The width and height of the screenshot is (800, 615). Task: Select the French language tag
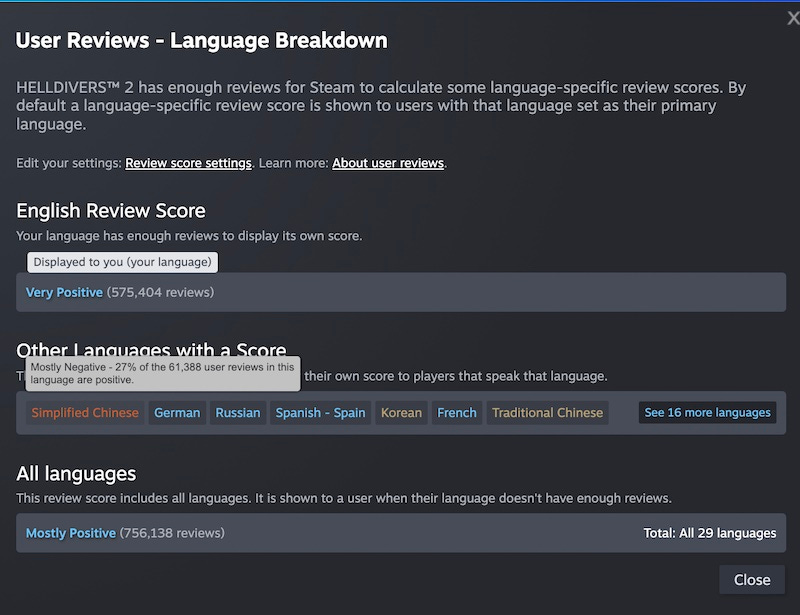(457, 413)
